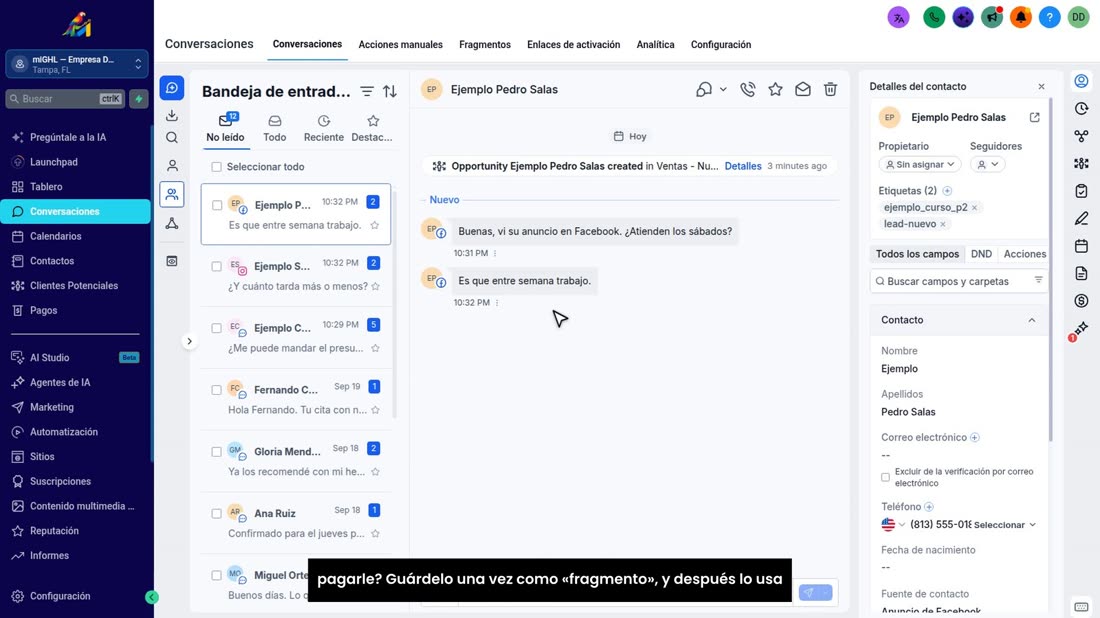Screen dimensions: 1100x618
Task: Check the Seleccionar todo checkbox
Action: point(217,167)
